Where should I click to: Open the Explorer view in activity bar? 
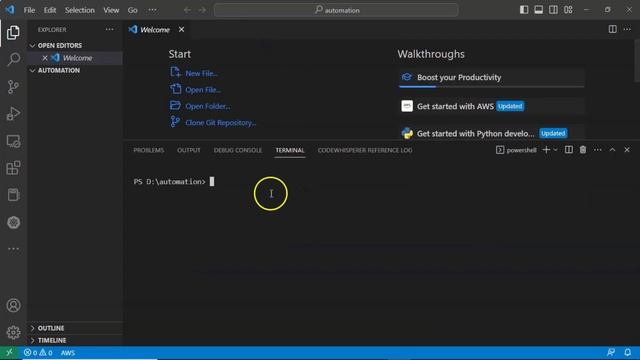point(13,32)
